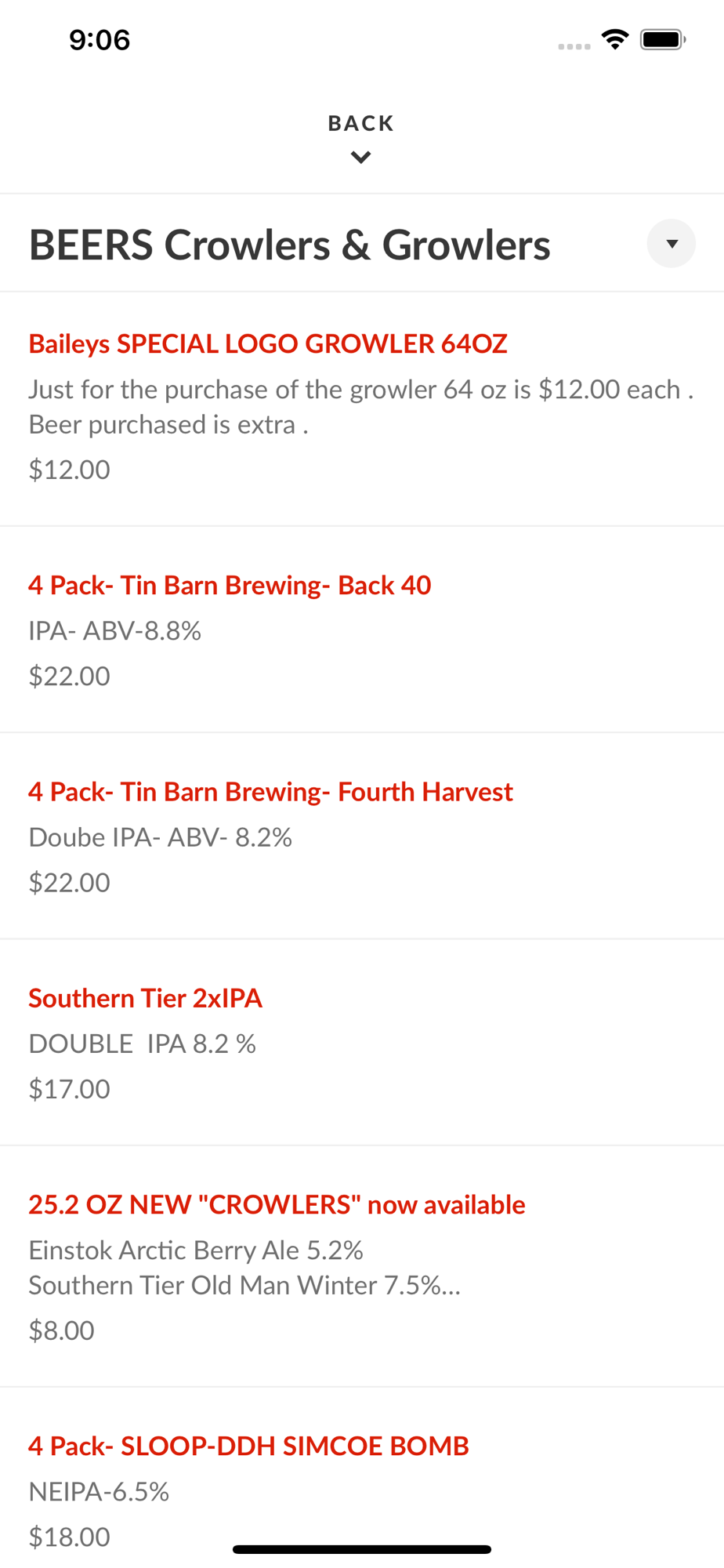Image resolution: width=724 pixels, height=1568 pixels.
Task: Tap the Einstok Arctic Berry Ale description
Action: [196, 1250]
